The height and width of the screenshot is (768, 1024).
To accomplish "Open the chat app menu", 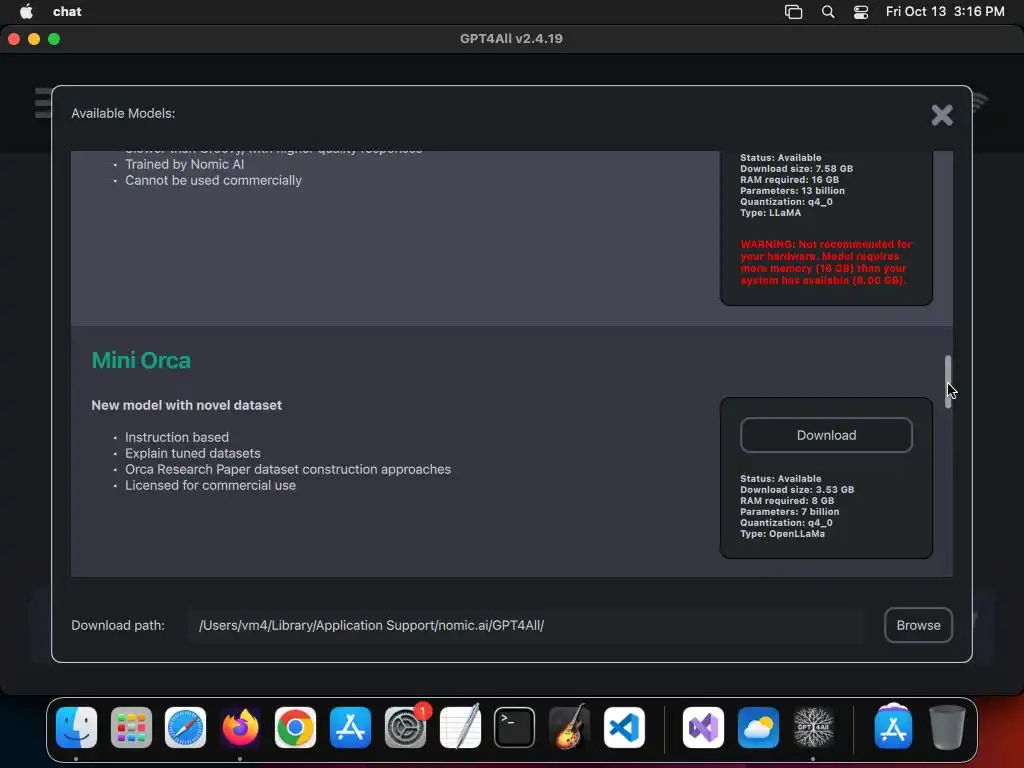I will [x=67, y=11].
